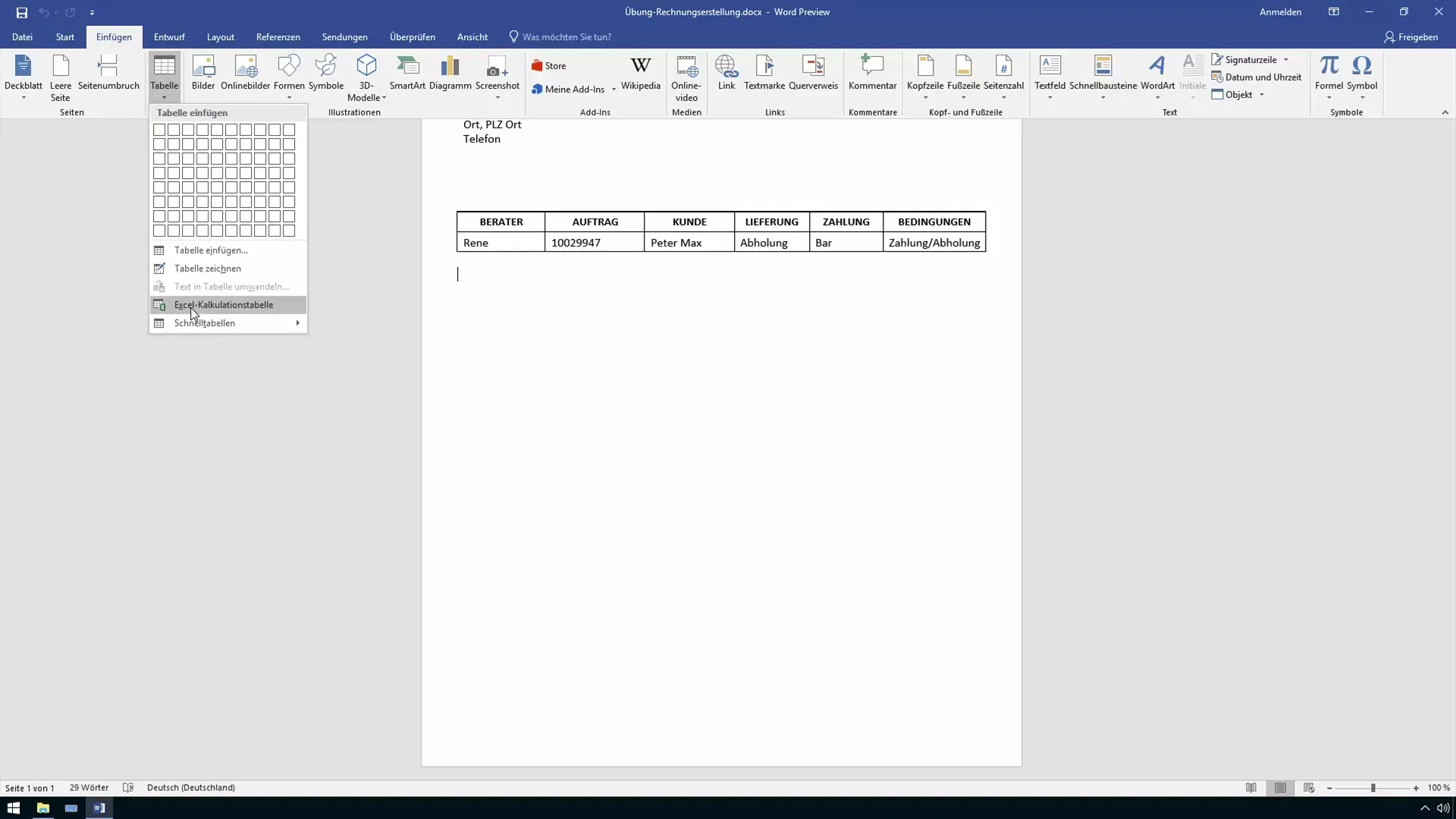Open the Objekt dropdown arrow
Screen dimensions: 1456x819
(x=1262, y=95)
